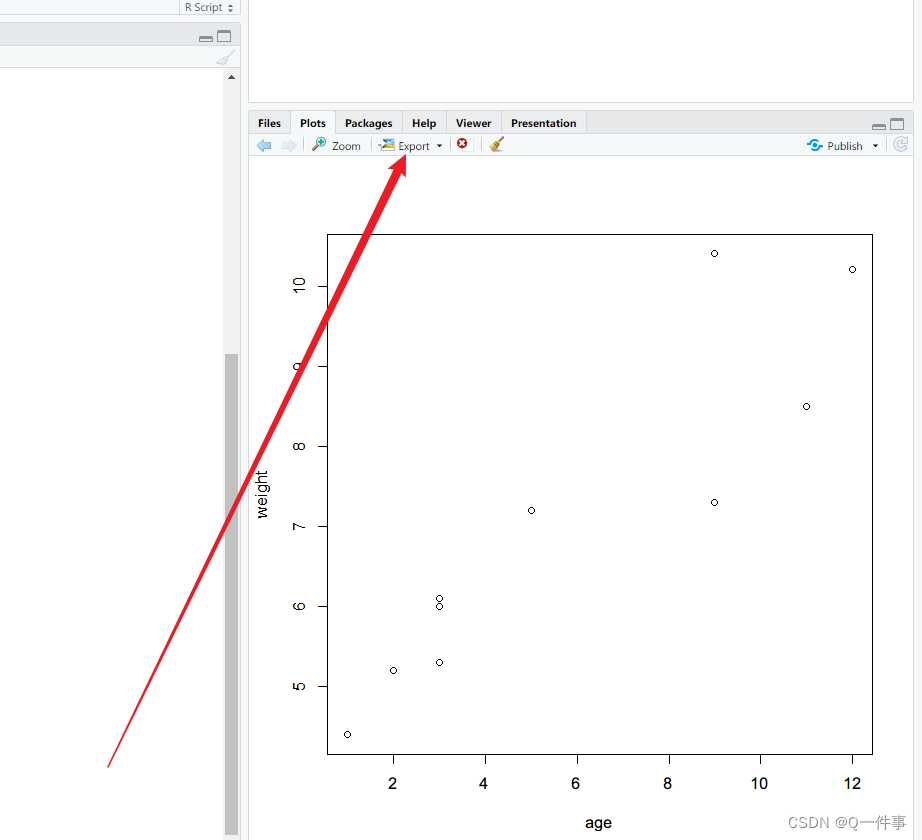922x840 pixels.
Task: Click the 'weight' y-axis label
Action: 262,494
